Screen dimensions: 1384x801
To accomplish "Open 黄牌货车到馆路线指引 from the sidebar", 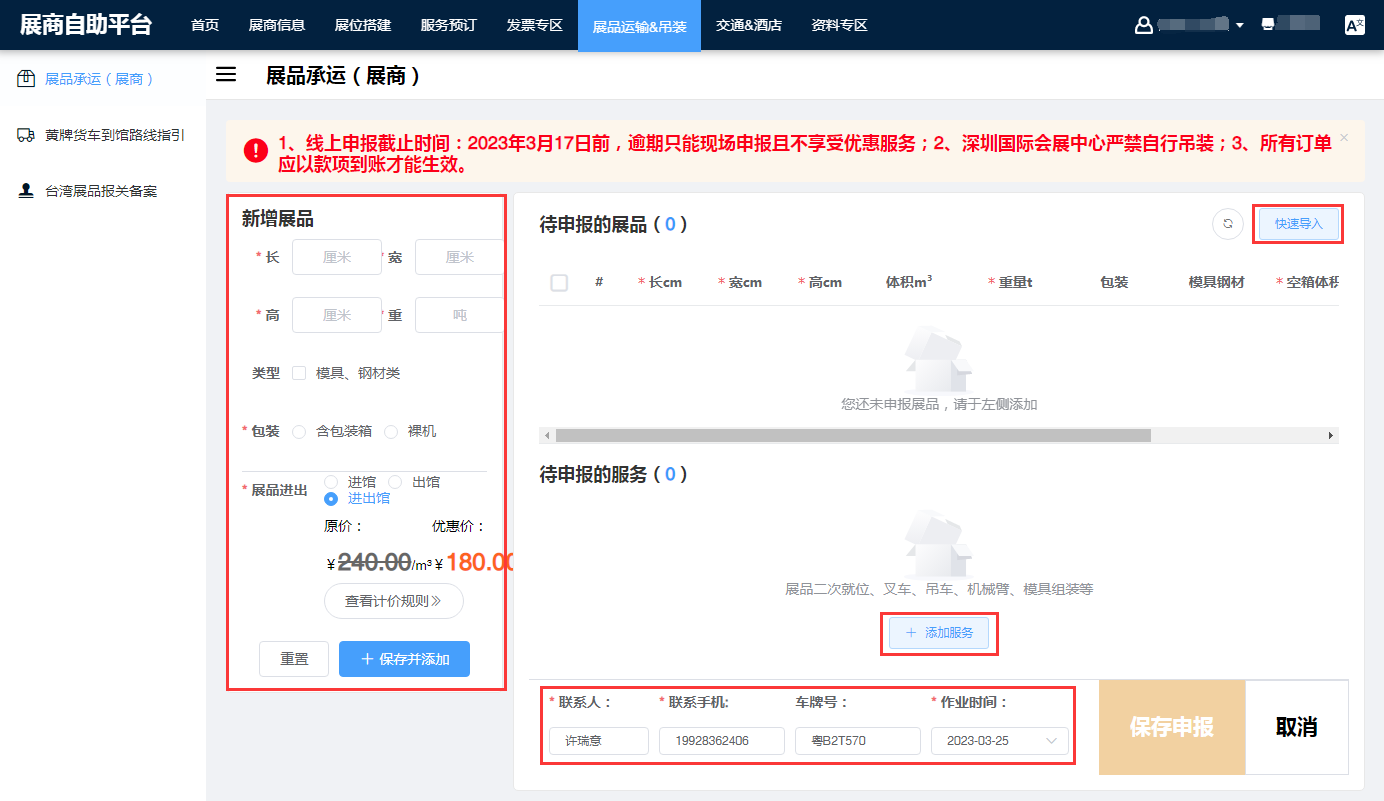I will (x=114, y=135).
